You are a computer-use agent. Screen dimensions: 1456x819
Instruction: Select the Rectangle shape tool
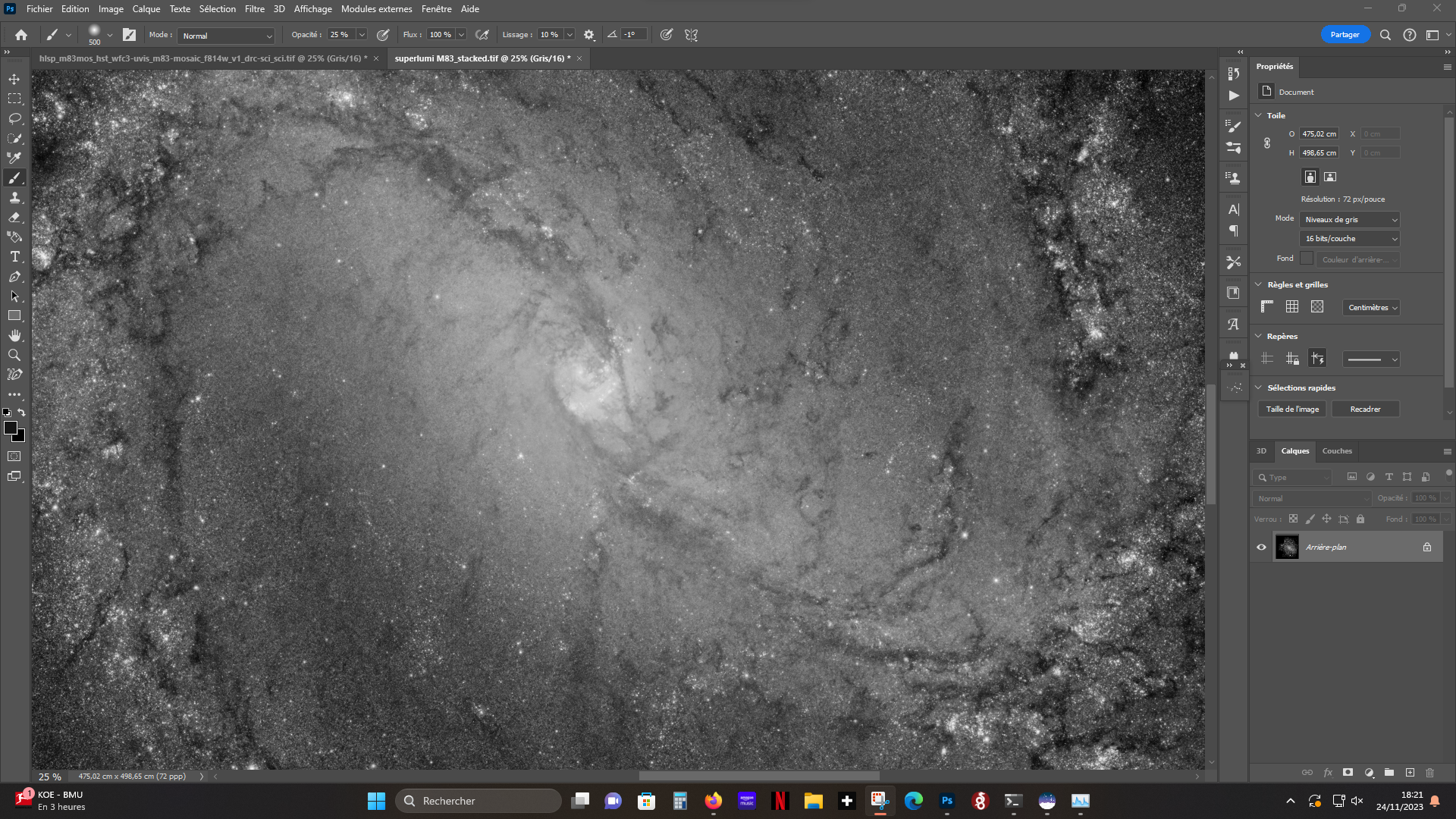(x=14, y=315)
